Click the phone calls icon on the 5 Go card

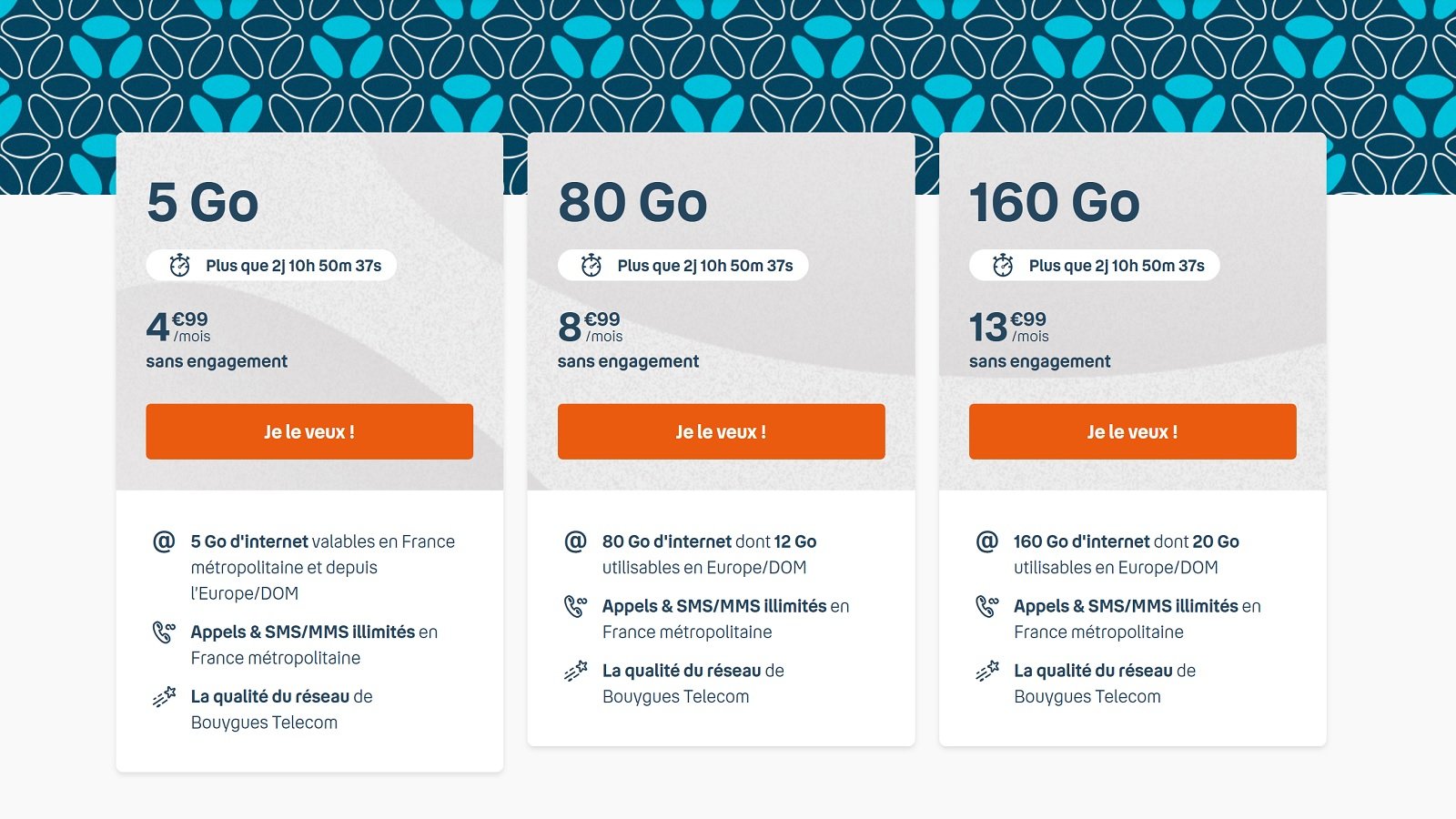pyautogui.click(x=163, y=631)
